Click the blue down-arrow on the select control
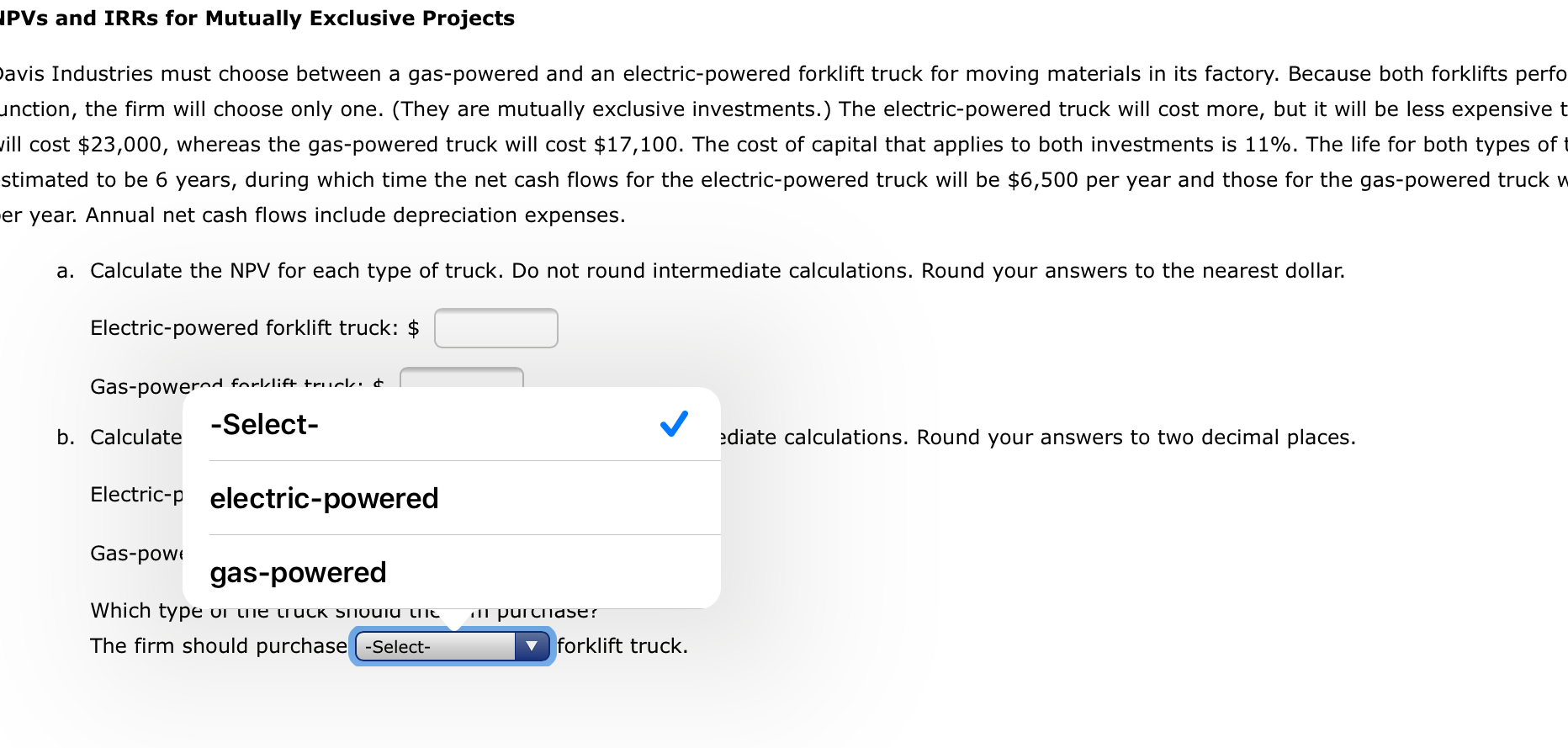This screenshot has height=748, width=1568. [532, 646]
